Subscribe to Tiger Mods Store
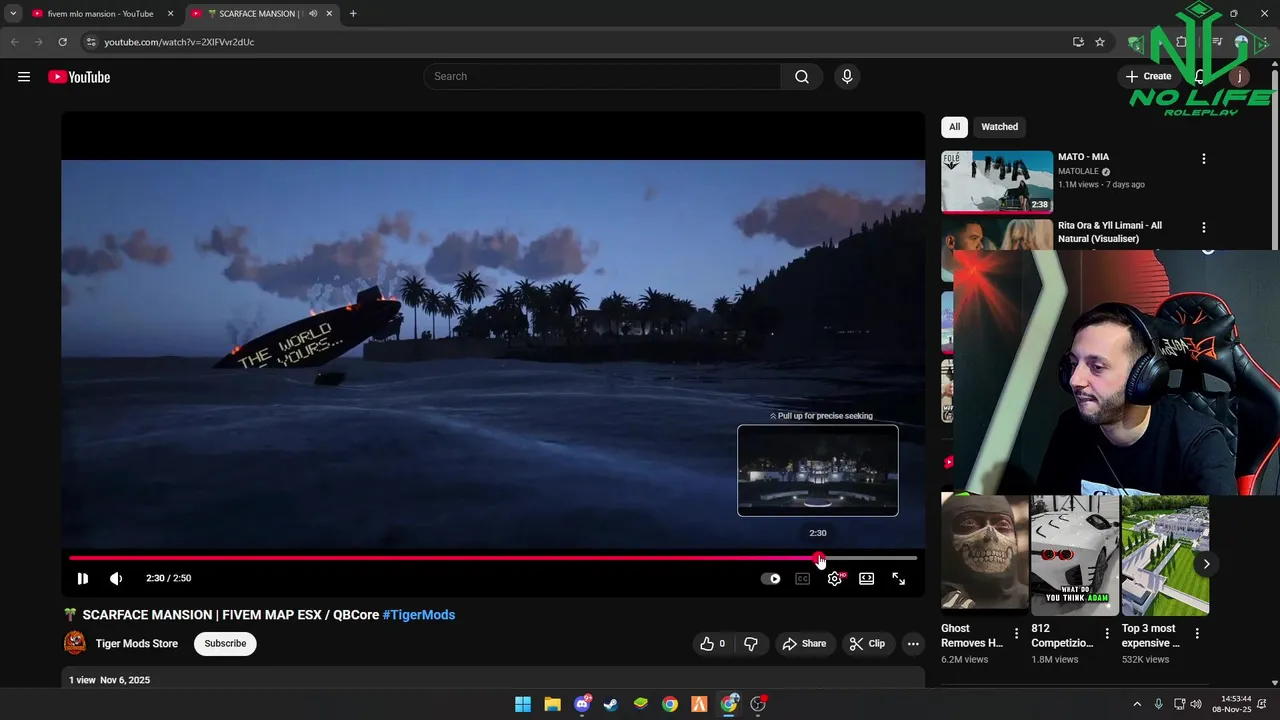1280x720 pixels. click(x=225, y=644)
